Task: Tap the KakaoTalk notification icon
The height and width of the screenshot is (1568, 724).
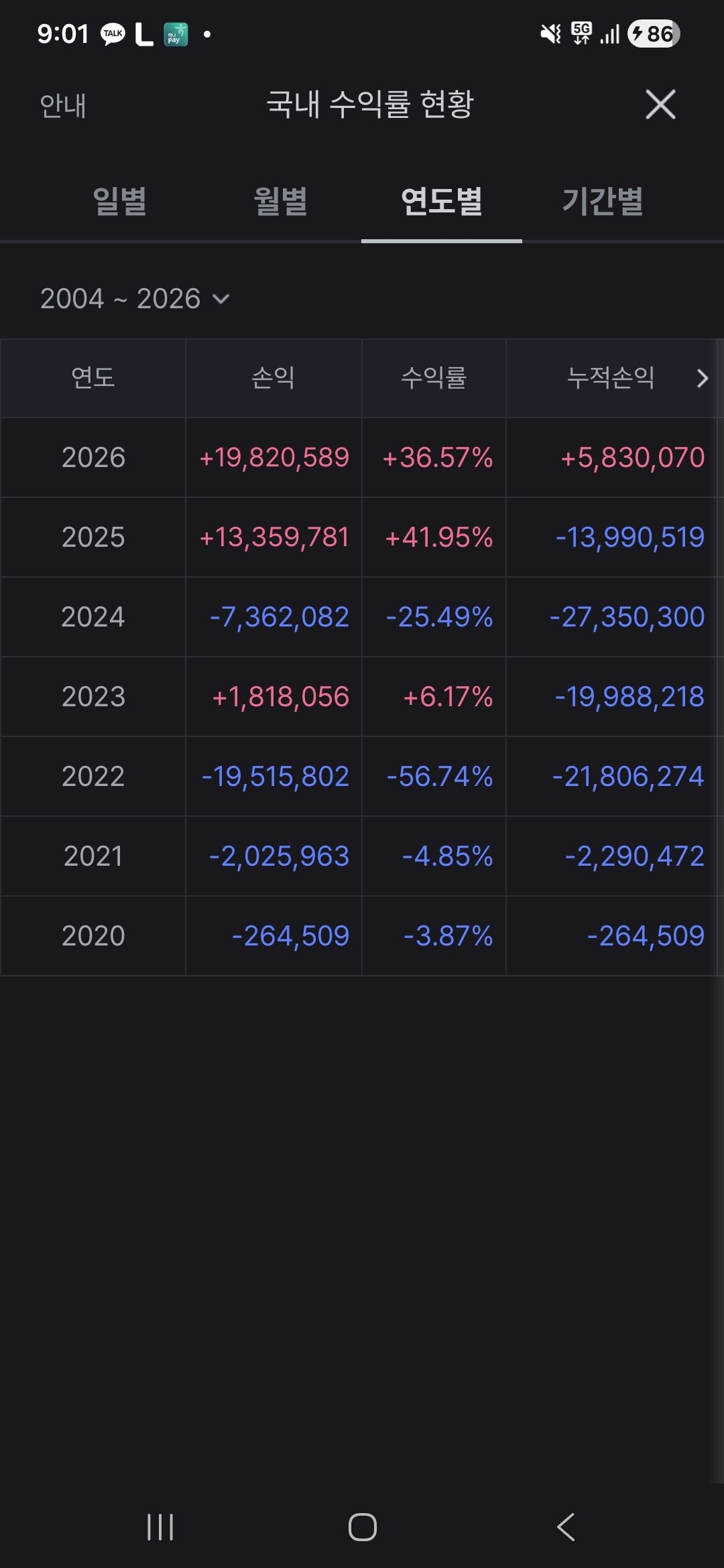Action: click(x=113, y=34)
